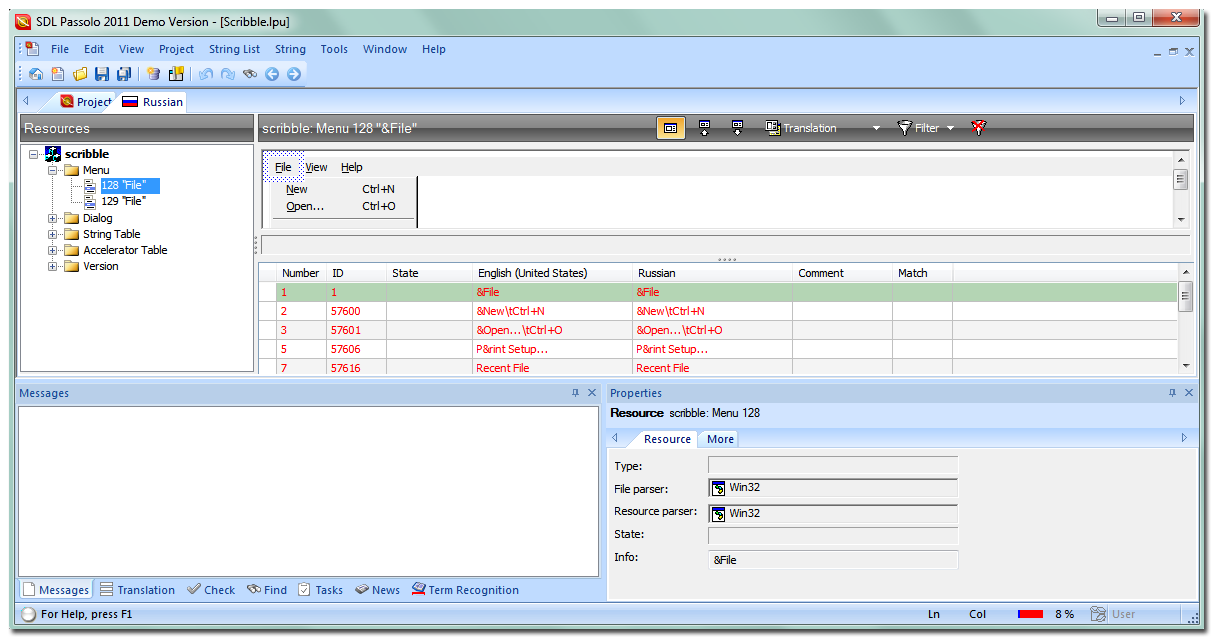Screen dimensions: 1214x639
Task: Click the open folder toolbar icon
Action: pos(80,74)
